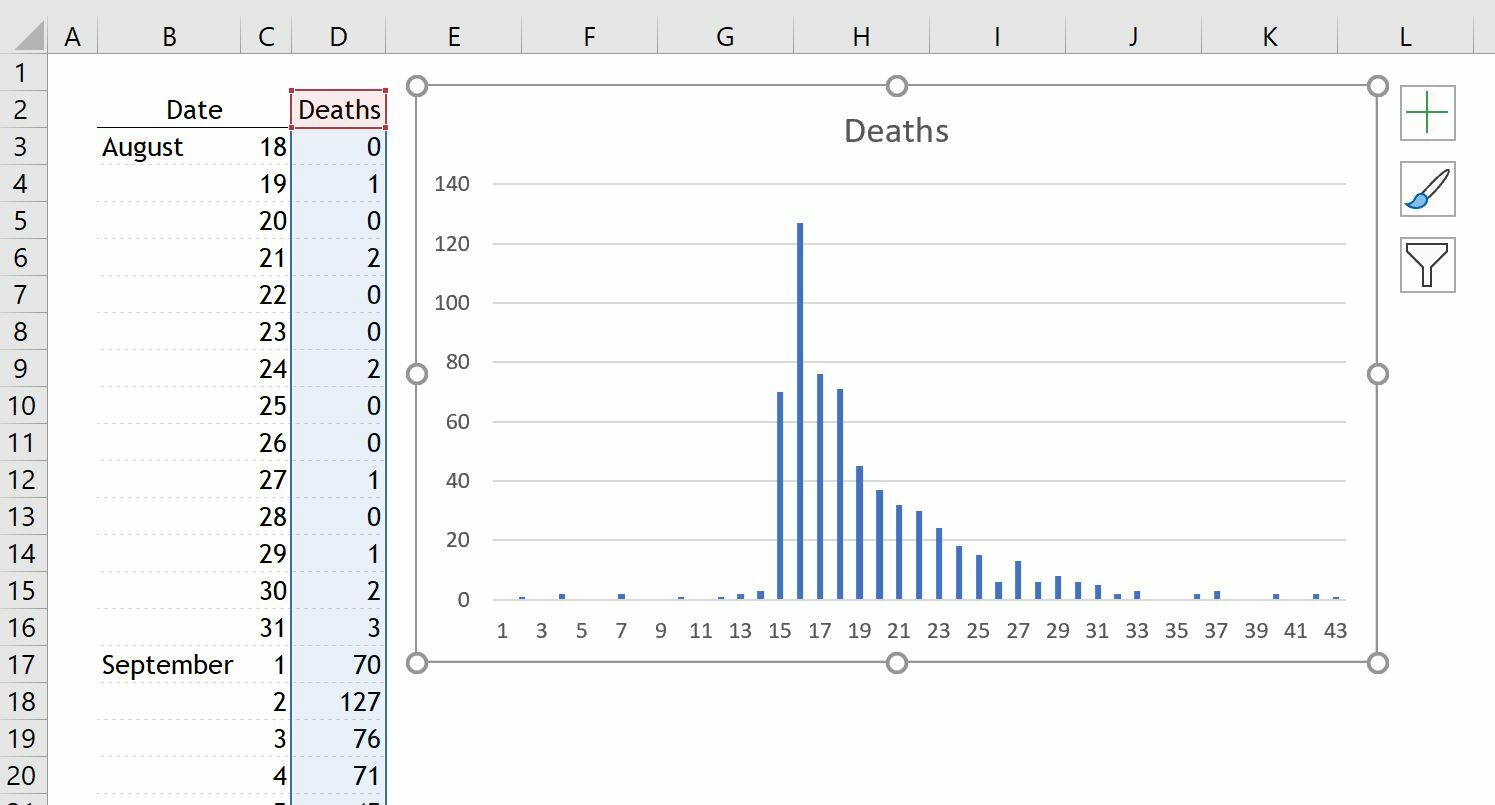Image resolution: width=1495 pixels, height=805 pixels.
Task: Open the Chart Styles paintbrush button
Action: coord(1427,189)
